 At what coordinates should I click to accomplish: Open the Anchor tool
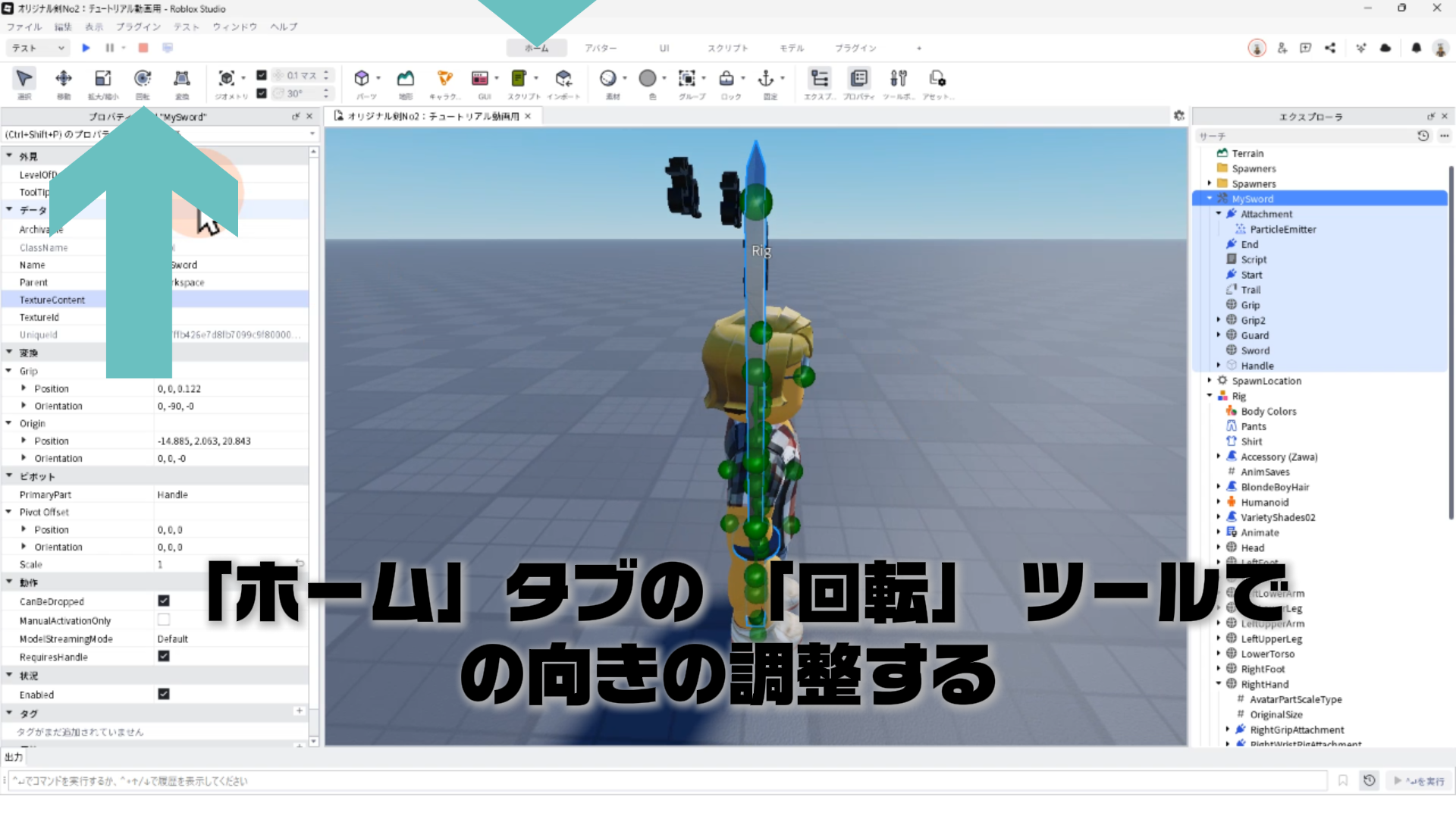coord(766,79)
